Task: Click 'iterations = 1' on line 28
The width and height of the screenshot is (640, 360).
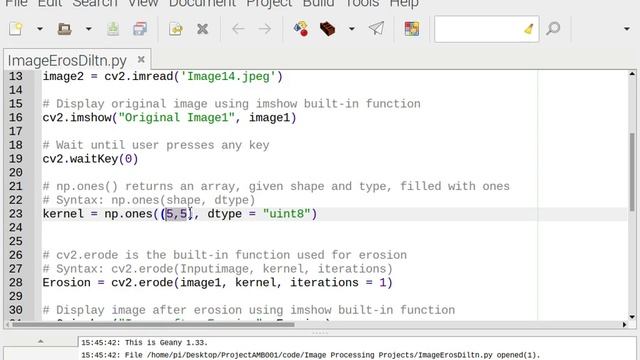Action: tap(338, 282)
